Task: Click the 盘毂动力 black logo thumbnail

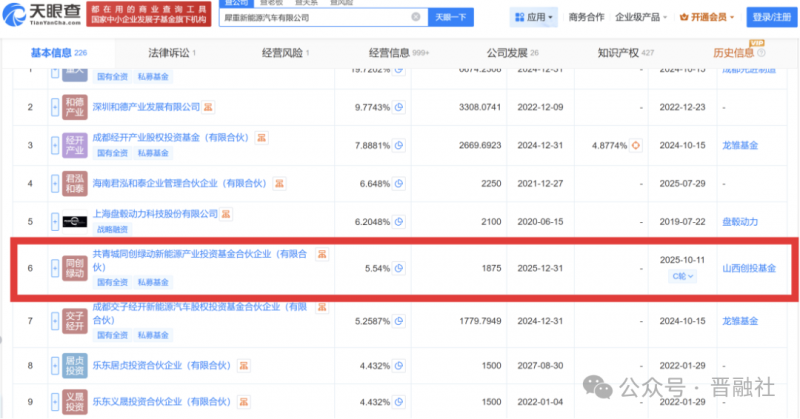Action: [x=74, y=221]
